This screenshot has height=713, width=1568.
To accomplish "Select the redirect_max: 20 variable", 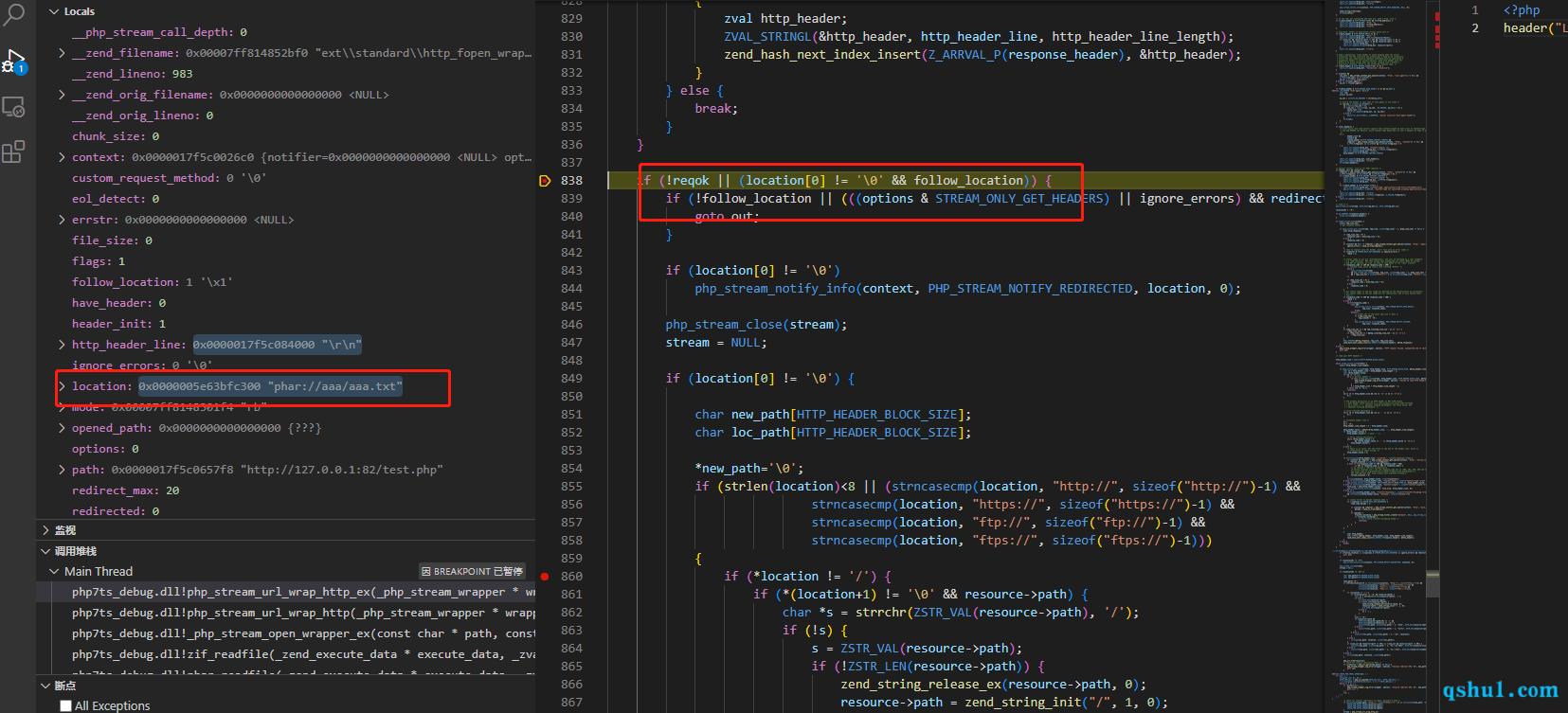I will click(x=285, y=490).
